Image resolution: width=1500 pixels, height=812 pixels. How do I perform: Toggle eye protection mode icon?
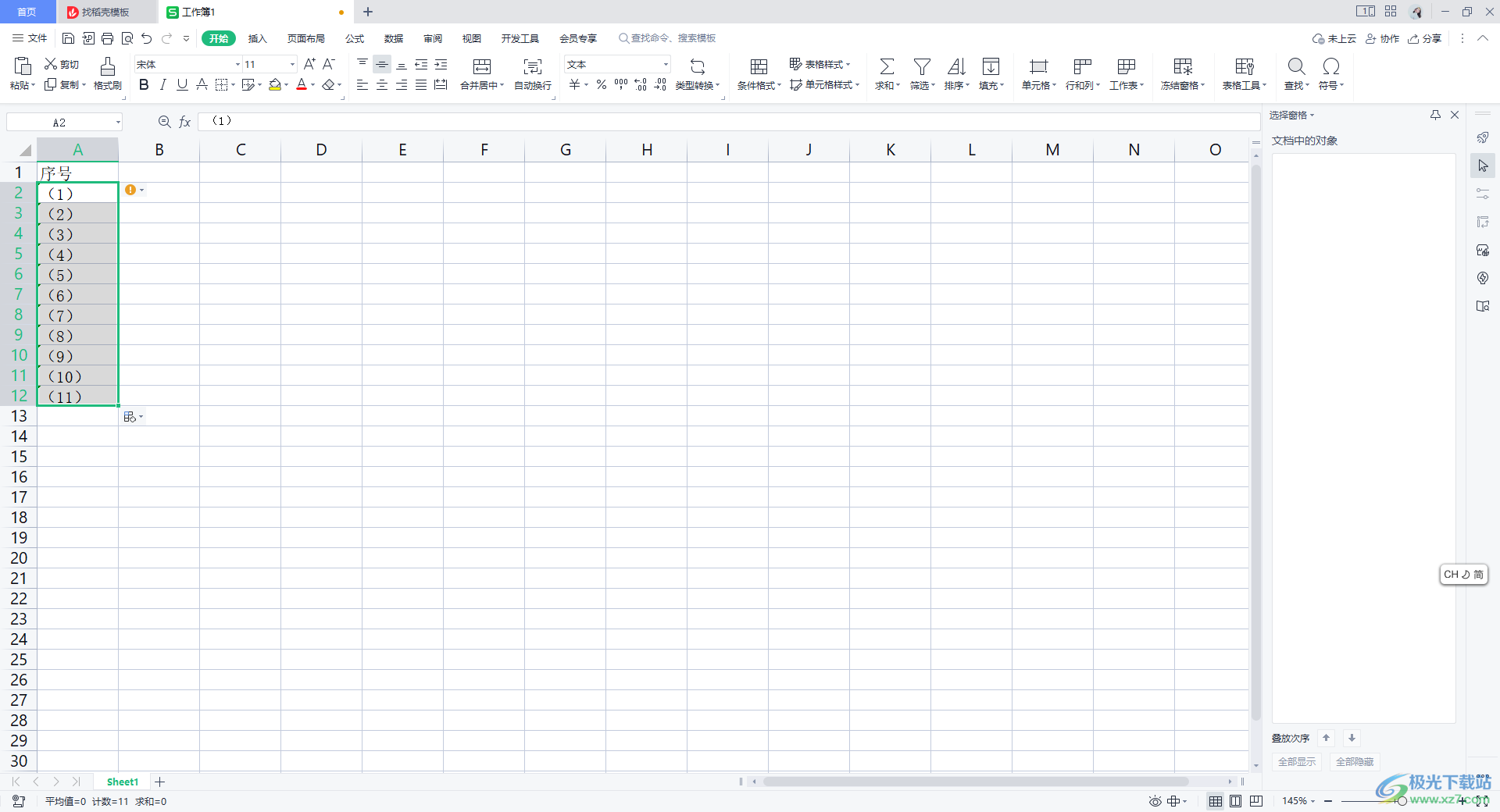[x=1155, y=801]
